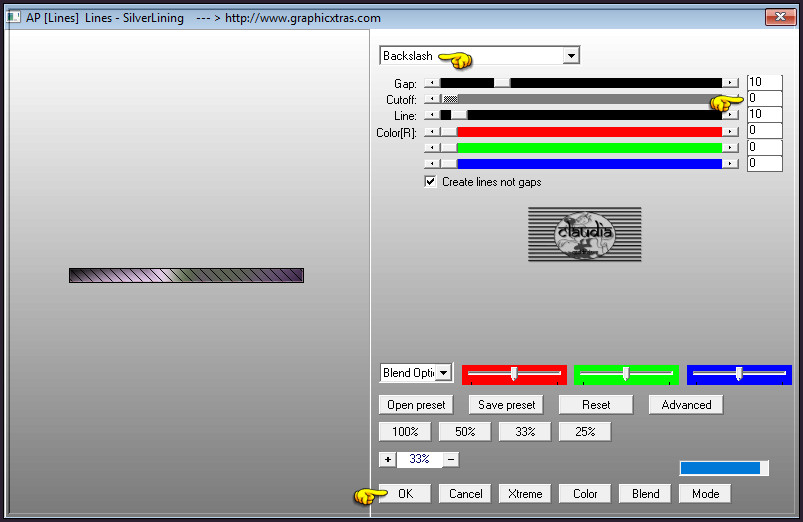The width and height of the screenshot is (803, 522).
Task: Adjust the red blend slider
Action: 514,374
